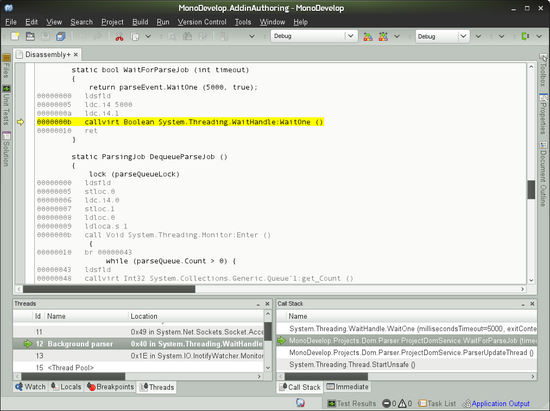Open the Edit menu
Viewport: 550px width, 411px height.
[31, 22]
